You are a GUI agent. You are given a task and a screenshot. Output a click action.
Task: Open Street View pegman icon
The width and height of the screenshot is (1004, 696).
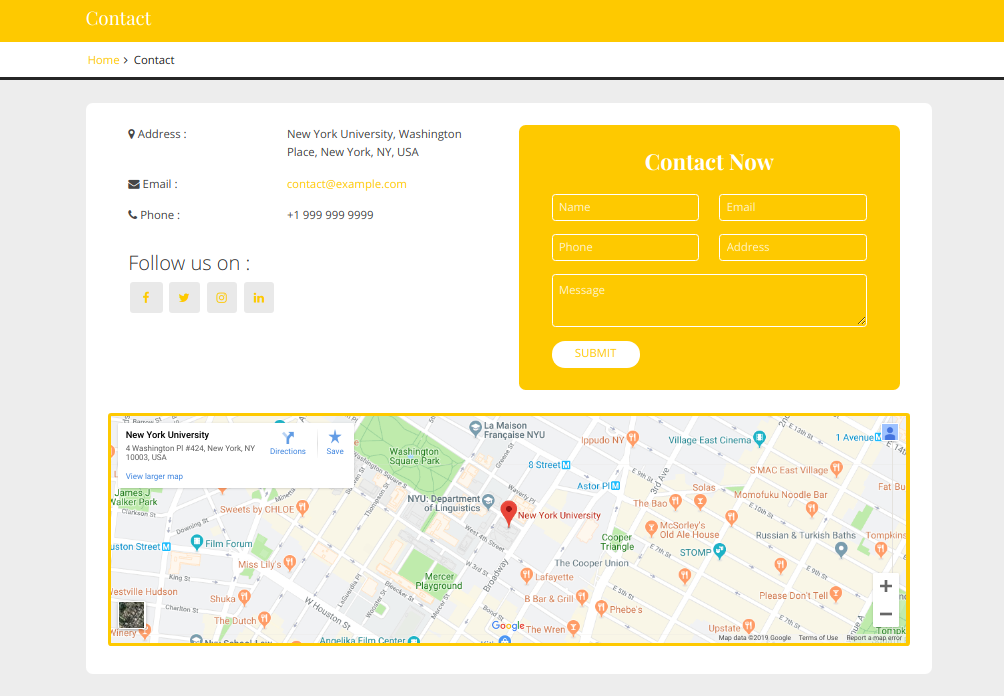[x=890, y=433]
